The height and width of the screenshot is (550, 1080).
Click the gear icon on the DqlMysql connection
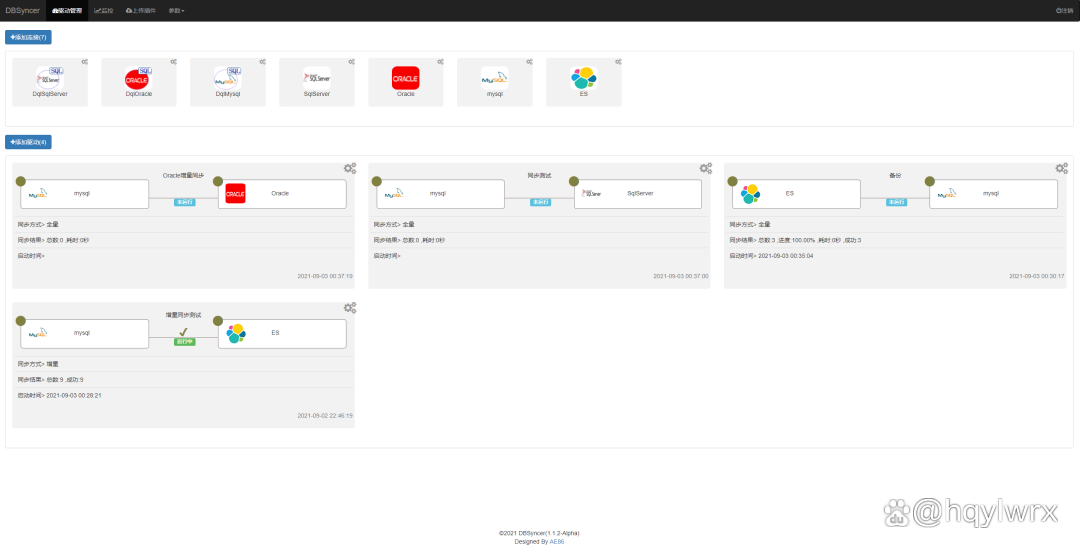tap(262, 62)
